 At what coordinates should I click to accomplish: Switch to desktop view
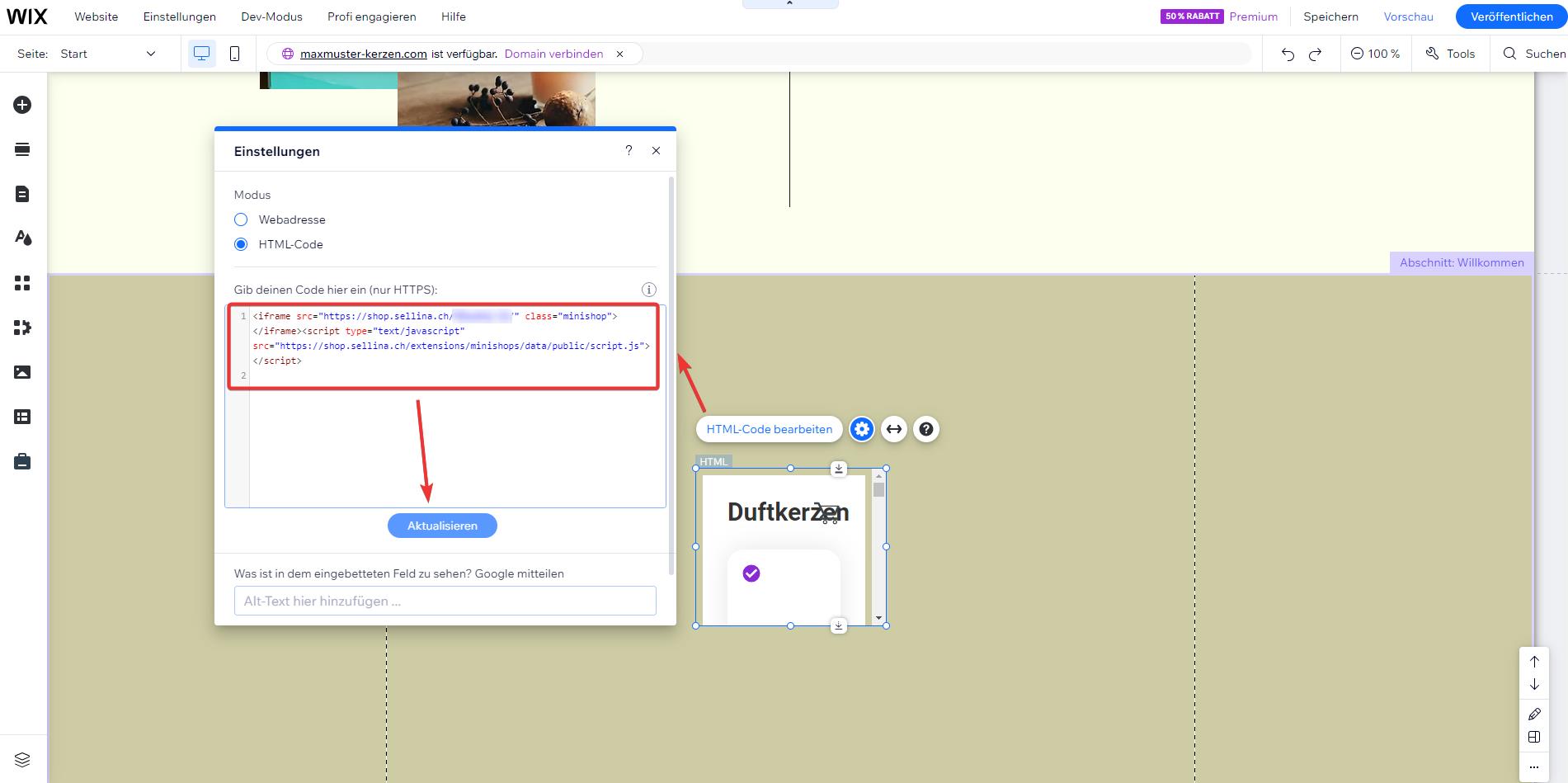click(x=201, y=54)
